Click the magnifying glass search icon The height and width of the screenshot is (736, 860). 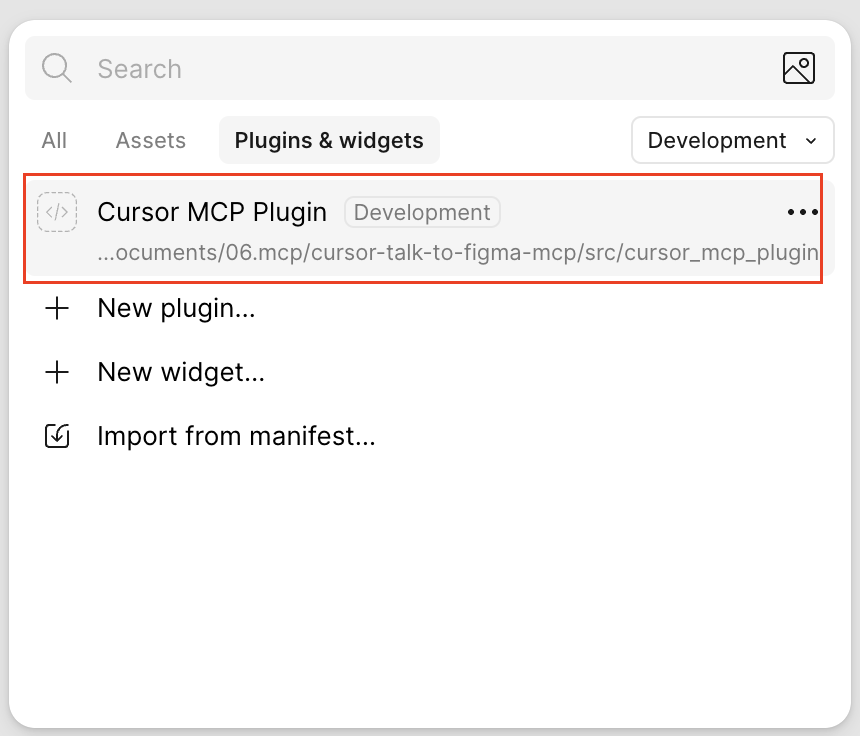coord(56,68)
